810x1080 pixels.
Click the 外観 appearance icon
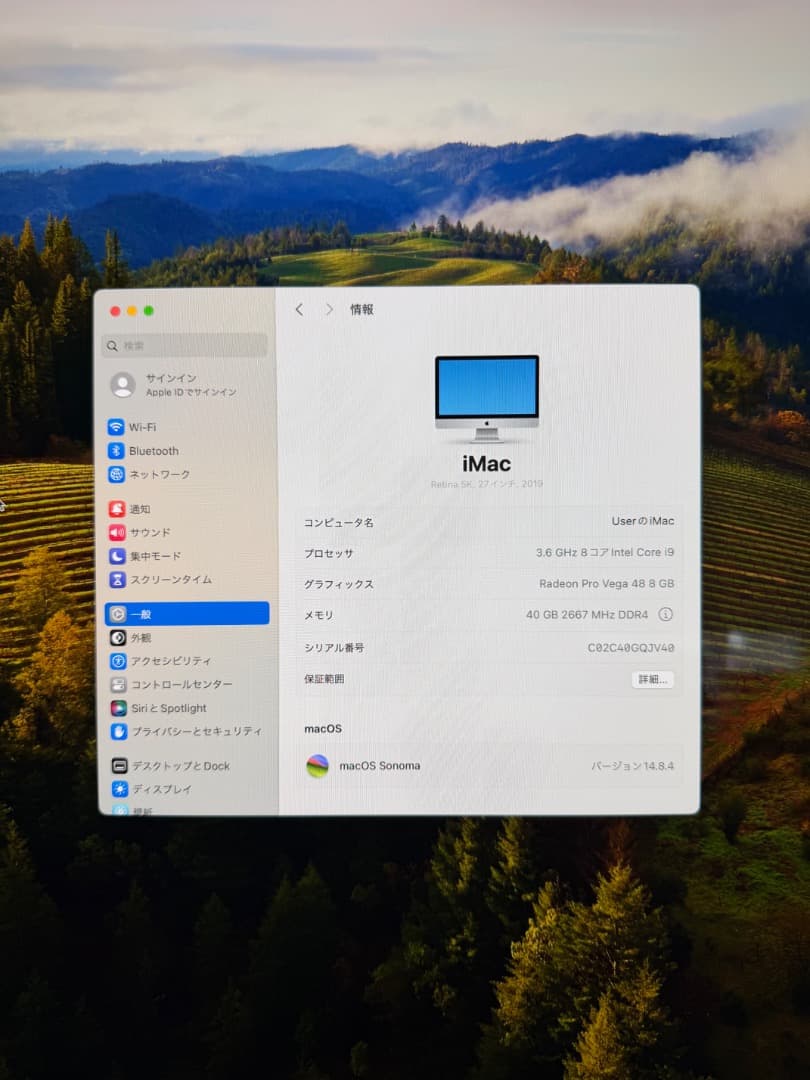click(x=118, y=638)
